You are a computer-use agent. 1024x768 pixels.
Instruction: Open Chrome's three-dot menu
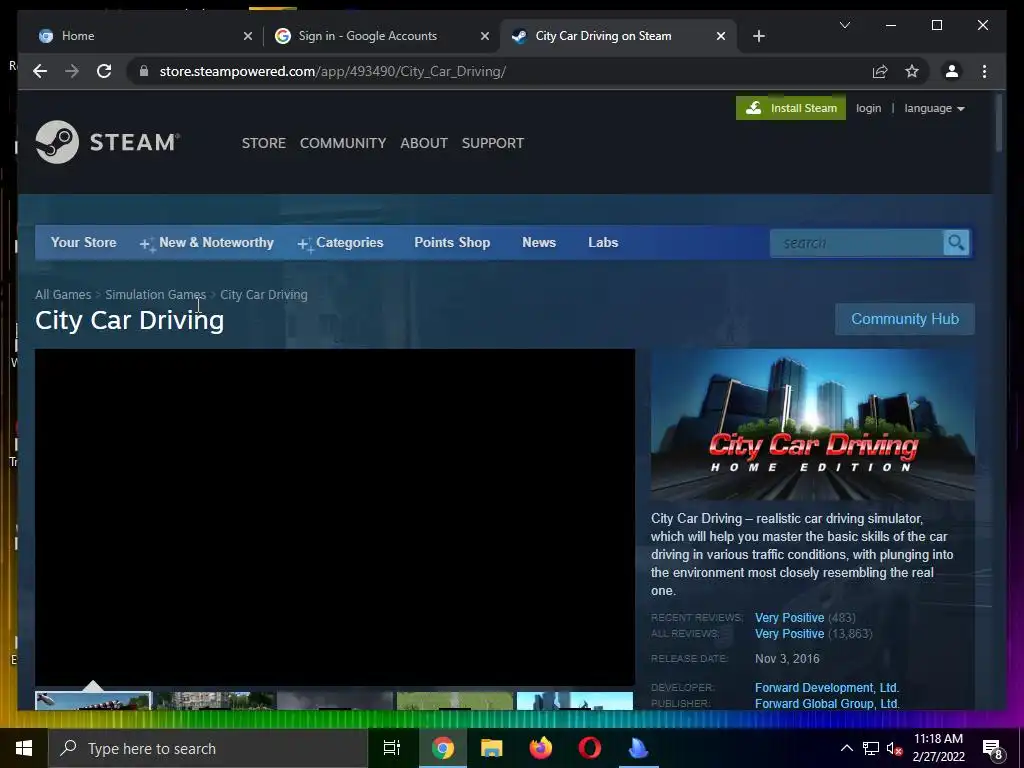(984, 71)
